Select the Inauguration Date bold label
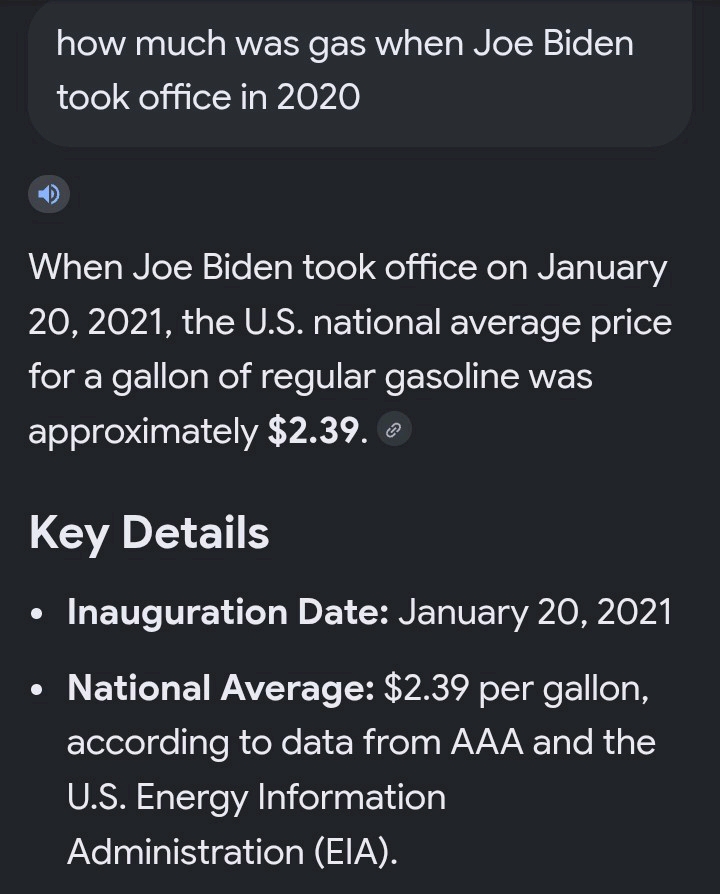This screenshot has width=720, height=894. click(228, 613)
